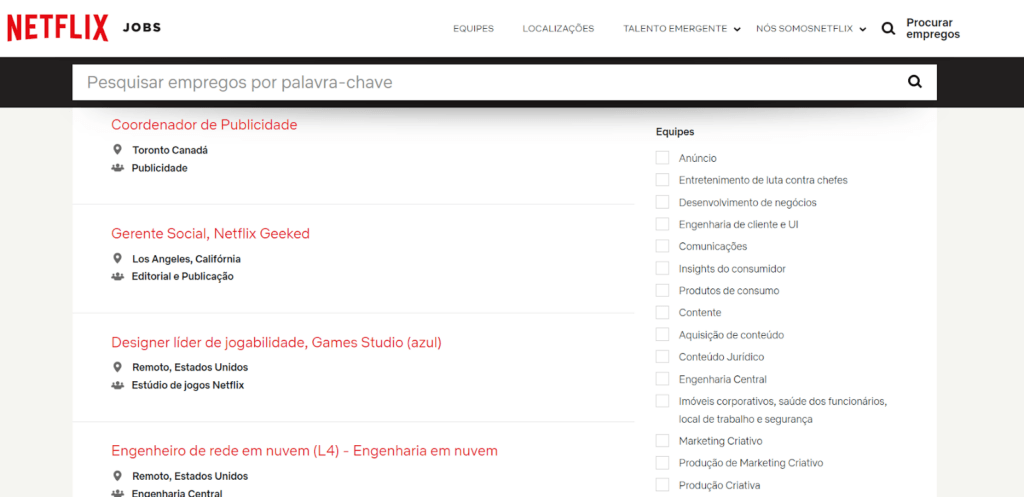Click the Toronto Canadá location text
This screenshot has height=497, width=1024.
click(x=170, y=150)
